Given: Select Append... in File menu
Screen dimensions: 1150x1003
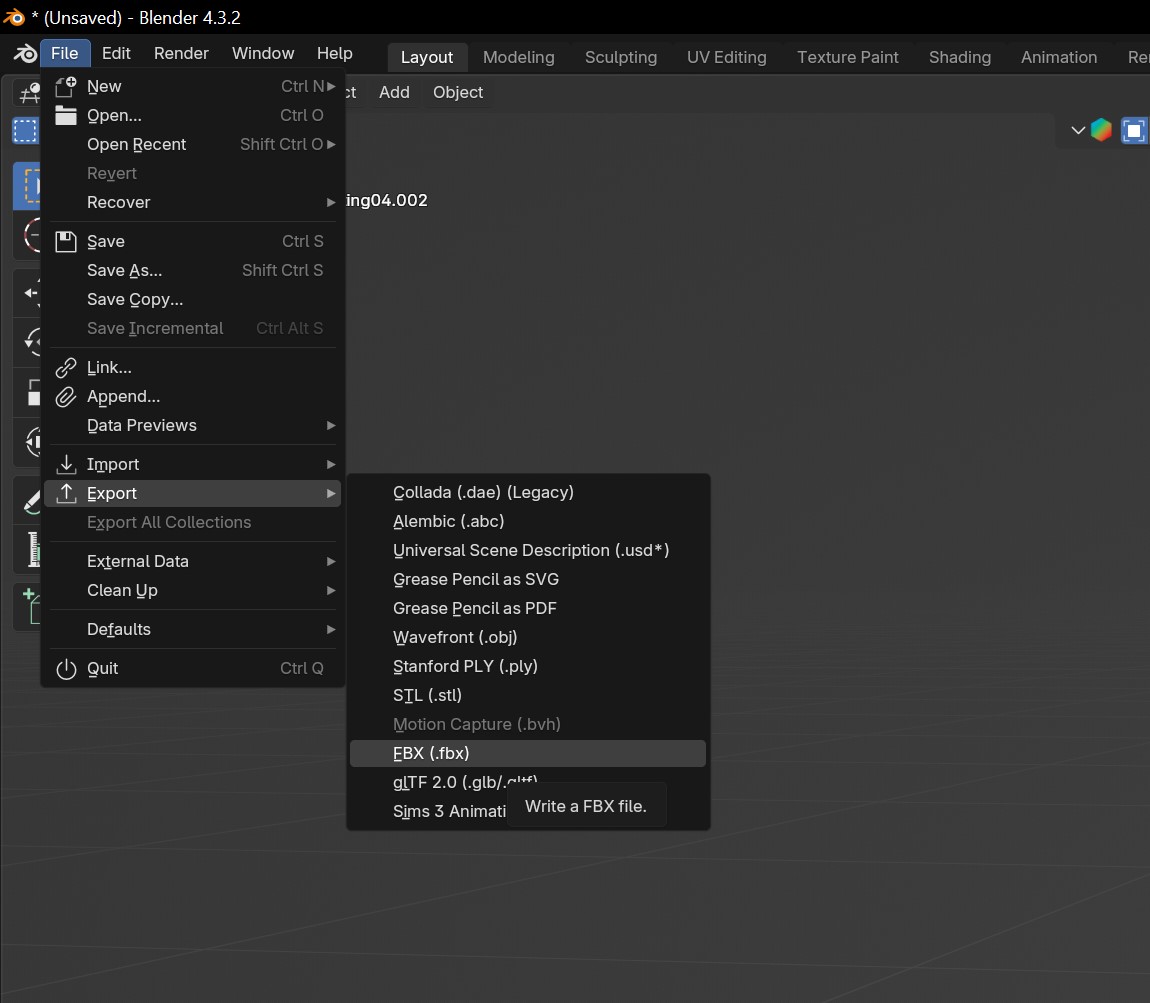Looking at the screenshot, I should pos(192,397).
